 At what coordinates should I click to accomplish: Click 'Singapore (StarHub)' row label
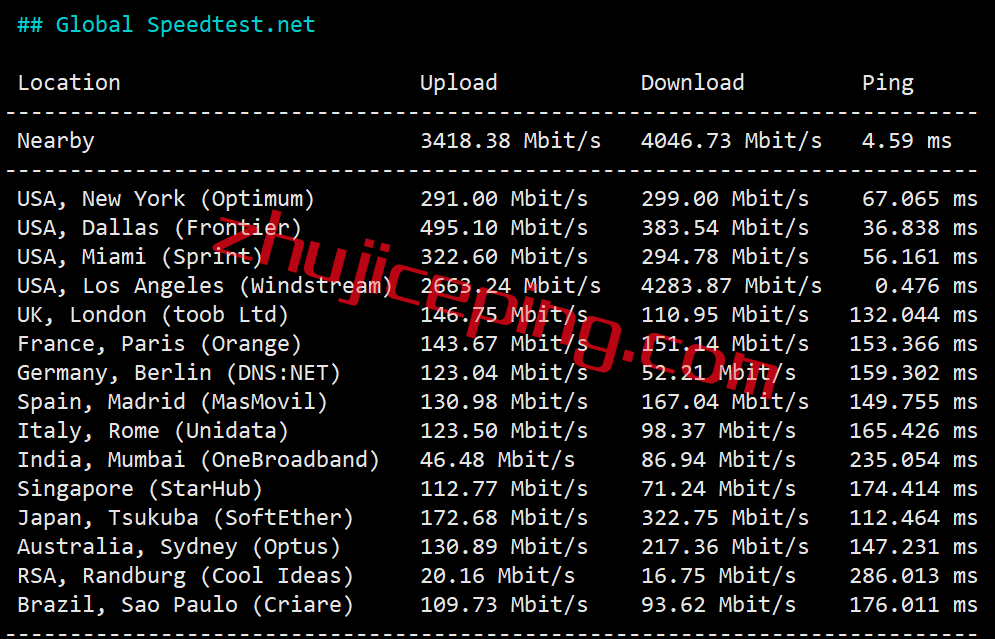click(x=140, y=489)
